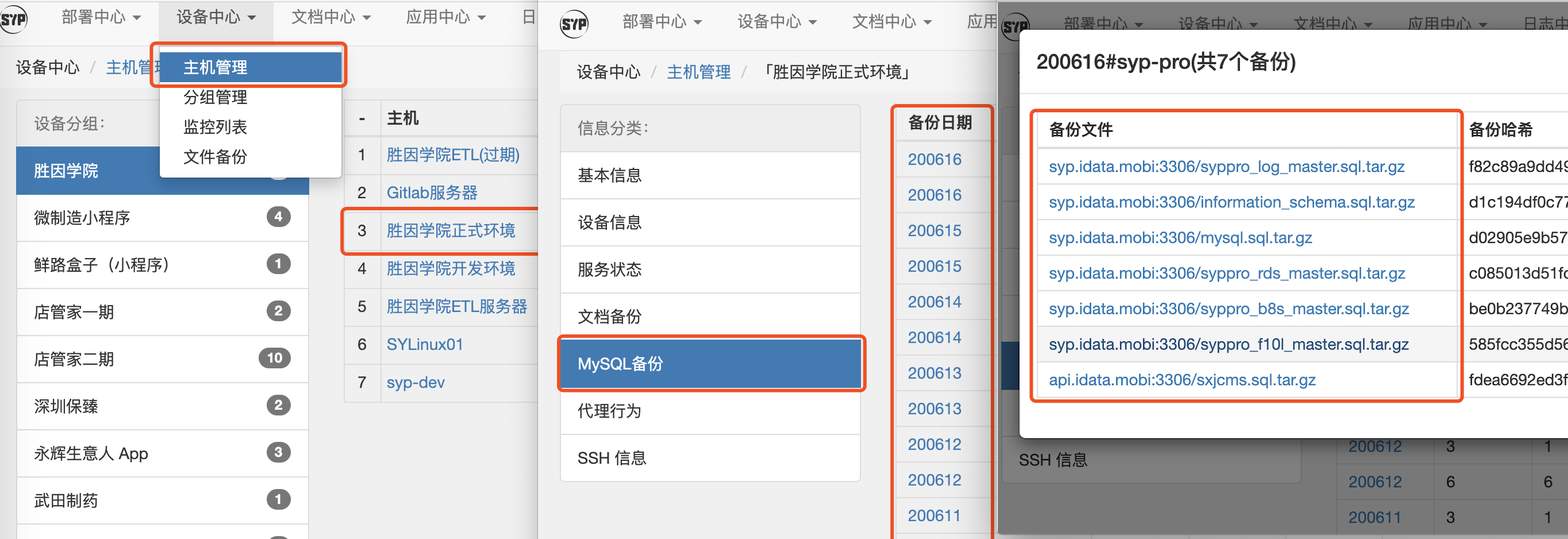
Task: Open mysql.sql.tar.gz backup file link
Action: pos(1180,237)
